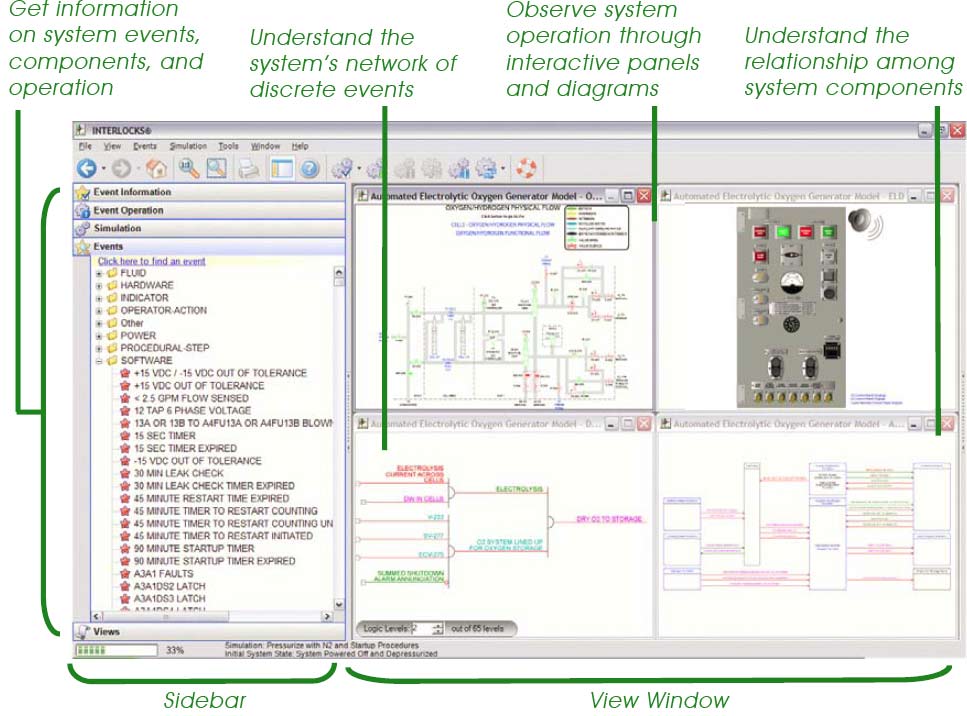Select '+15 VDC OUT OF TOLERANCE' event
This screenshot has height=716, width=967.
(199, 385)
